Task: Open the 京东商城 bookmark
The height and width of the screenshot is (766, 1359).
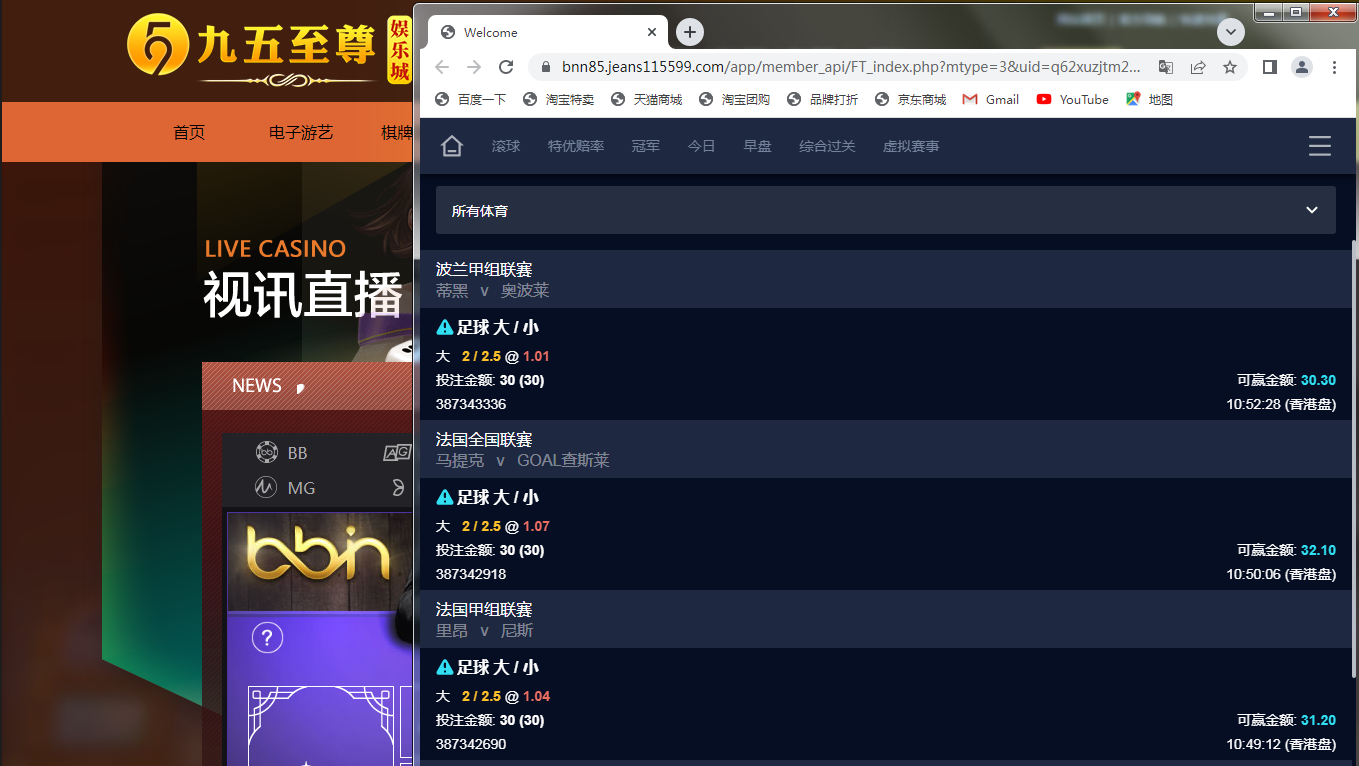Action: (x=911, y=99)
